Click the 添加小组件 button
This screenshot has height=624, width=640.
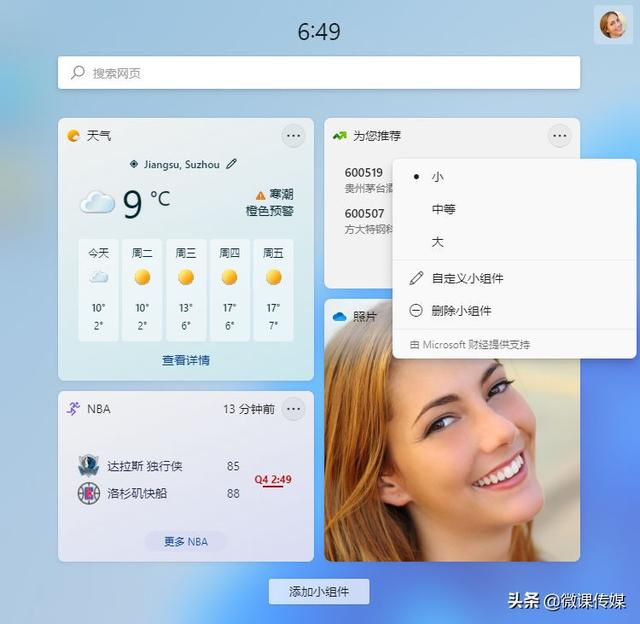(319, 591)
